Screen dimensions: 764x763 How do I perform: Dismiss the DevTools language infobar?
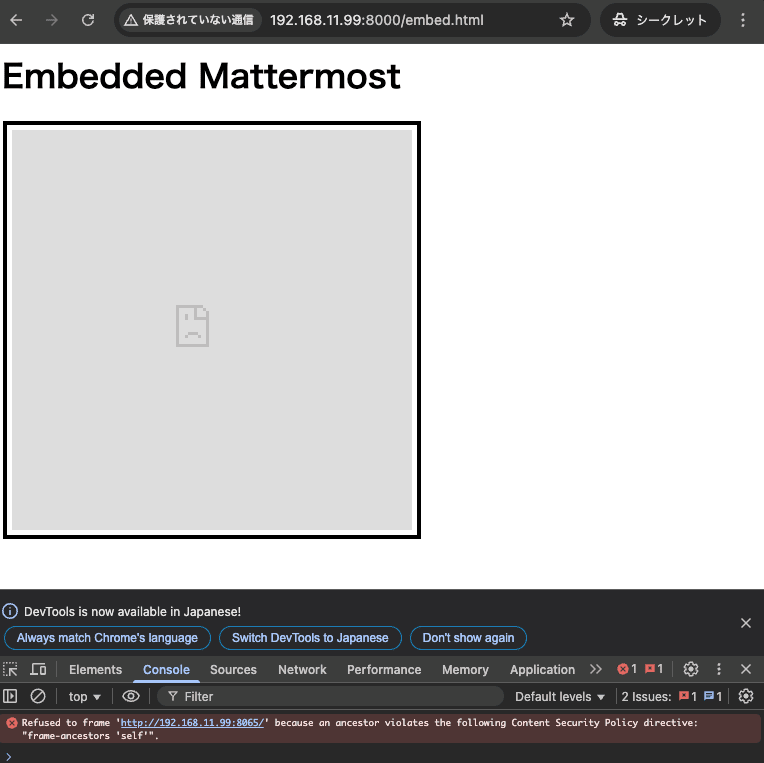(745, 623)
